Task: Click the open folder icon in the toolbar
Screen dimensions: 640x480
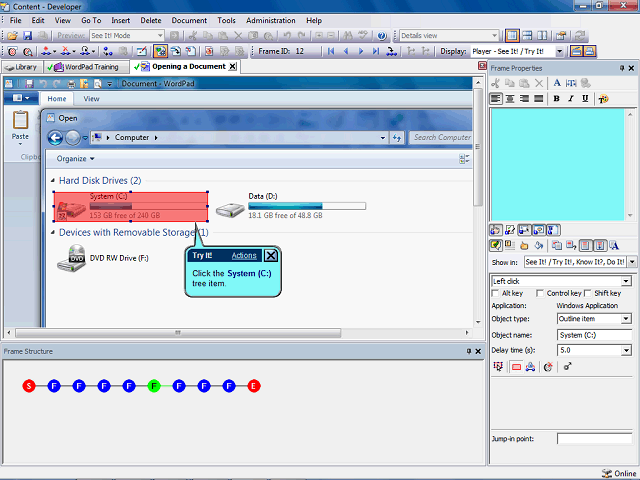Action: 12,36
